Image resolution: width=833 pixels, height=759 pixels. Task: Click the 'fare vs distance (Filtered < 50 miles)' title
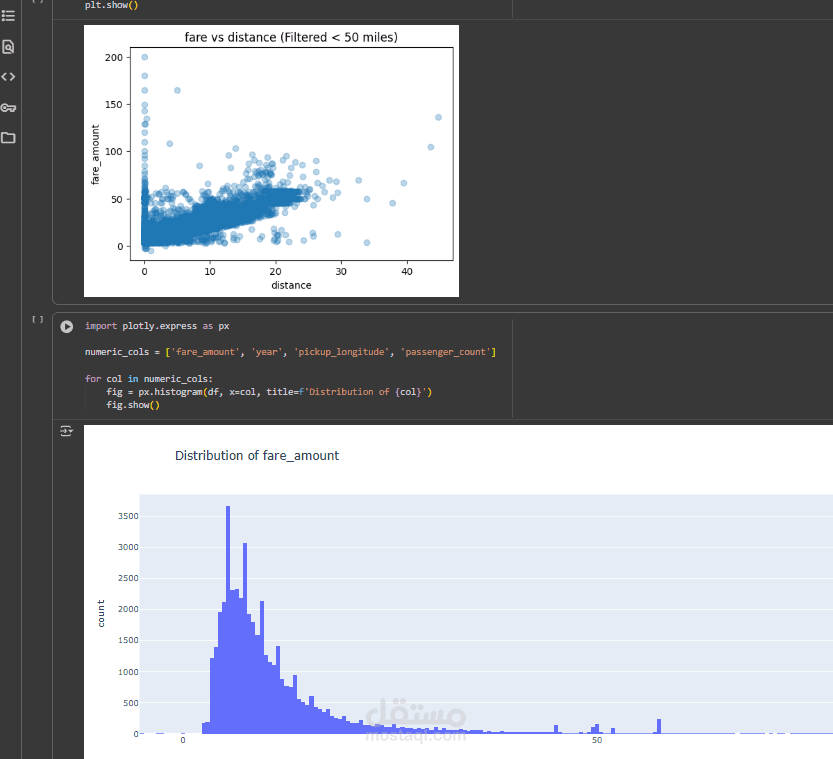[x=291, y=37]
